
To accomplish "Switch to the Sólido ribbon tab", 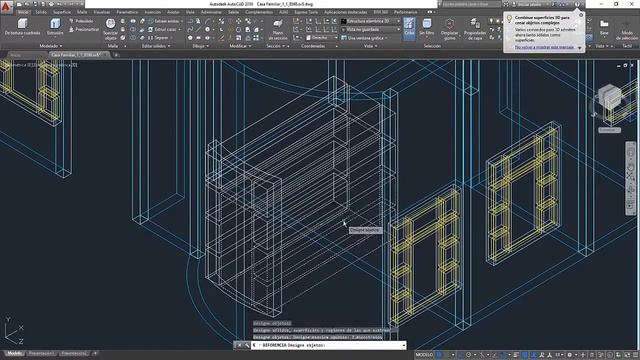I will [41, 12].
